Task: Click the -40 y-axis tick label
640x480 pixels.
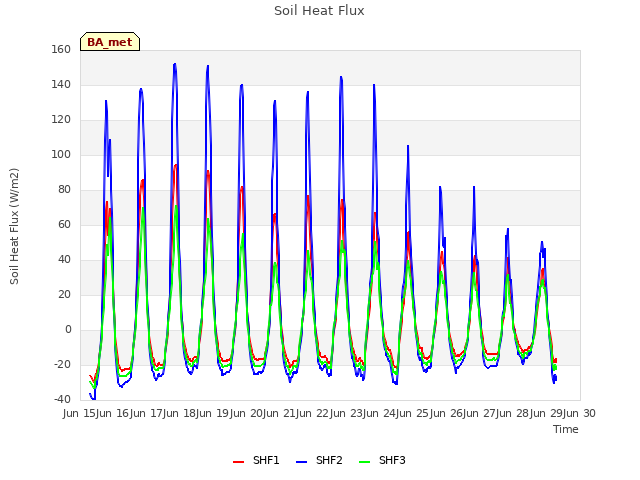Action: (x=62, y=399)
